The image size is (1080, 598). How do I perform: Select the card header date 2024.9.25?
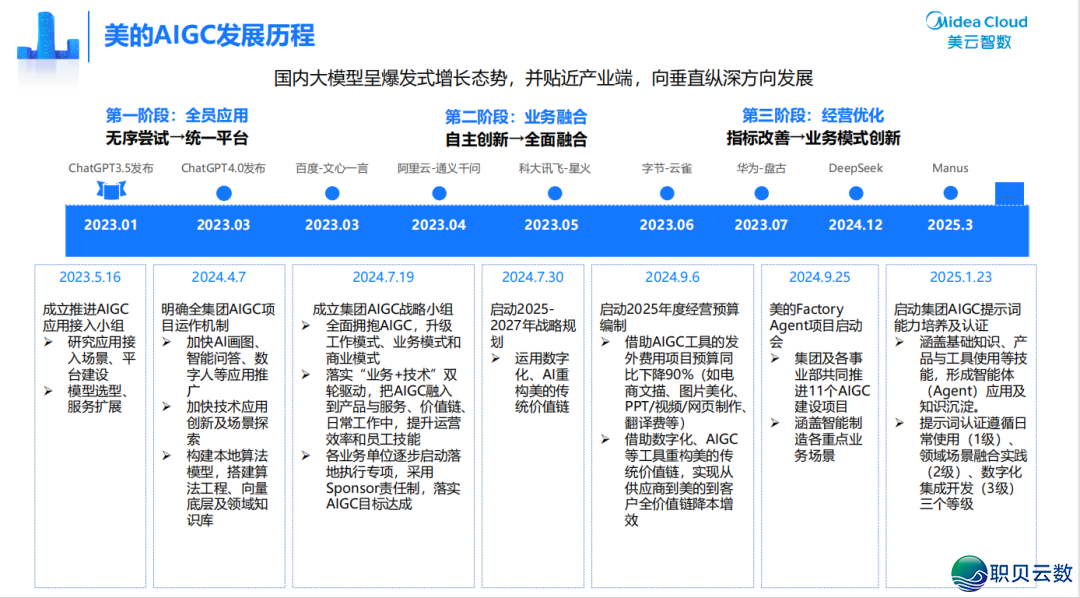820,278
